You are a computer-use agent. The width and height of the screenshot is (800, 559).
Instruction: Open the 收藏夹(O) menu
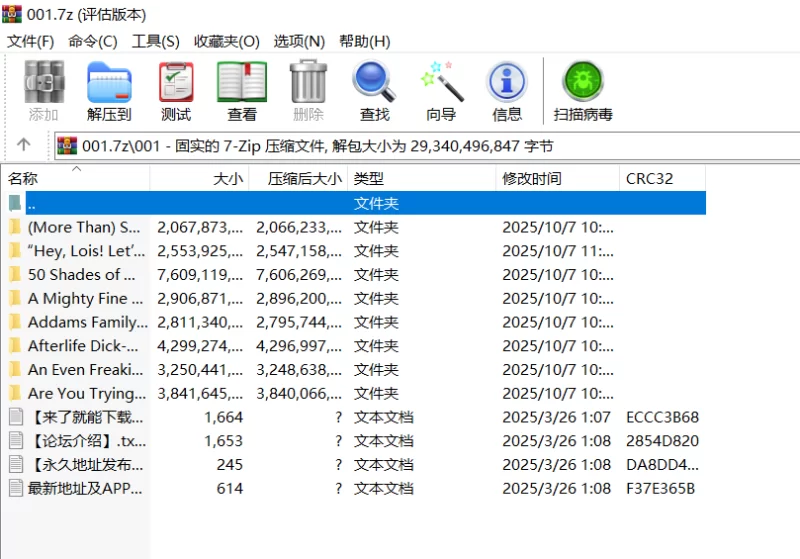click(x=227, y=41)
